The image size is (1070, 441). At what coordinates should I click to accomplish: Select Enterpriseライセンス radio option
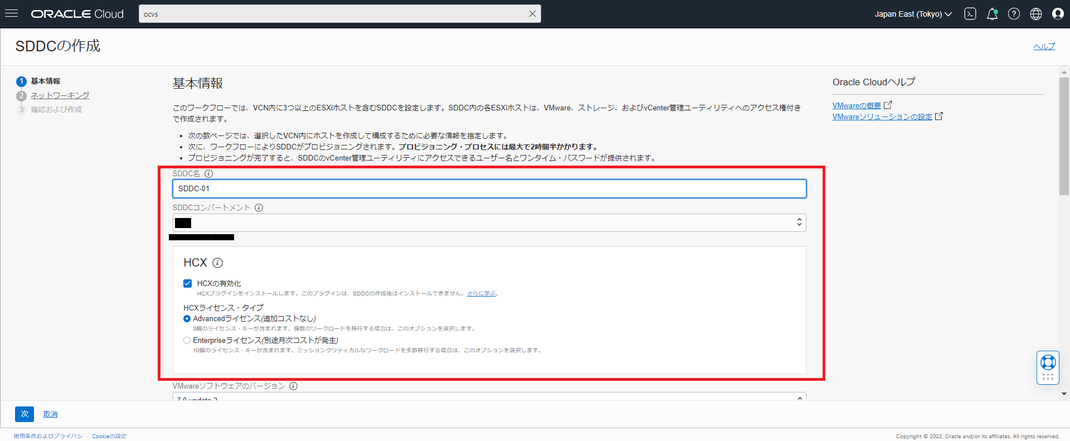click(187, 340)
